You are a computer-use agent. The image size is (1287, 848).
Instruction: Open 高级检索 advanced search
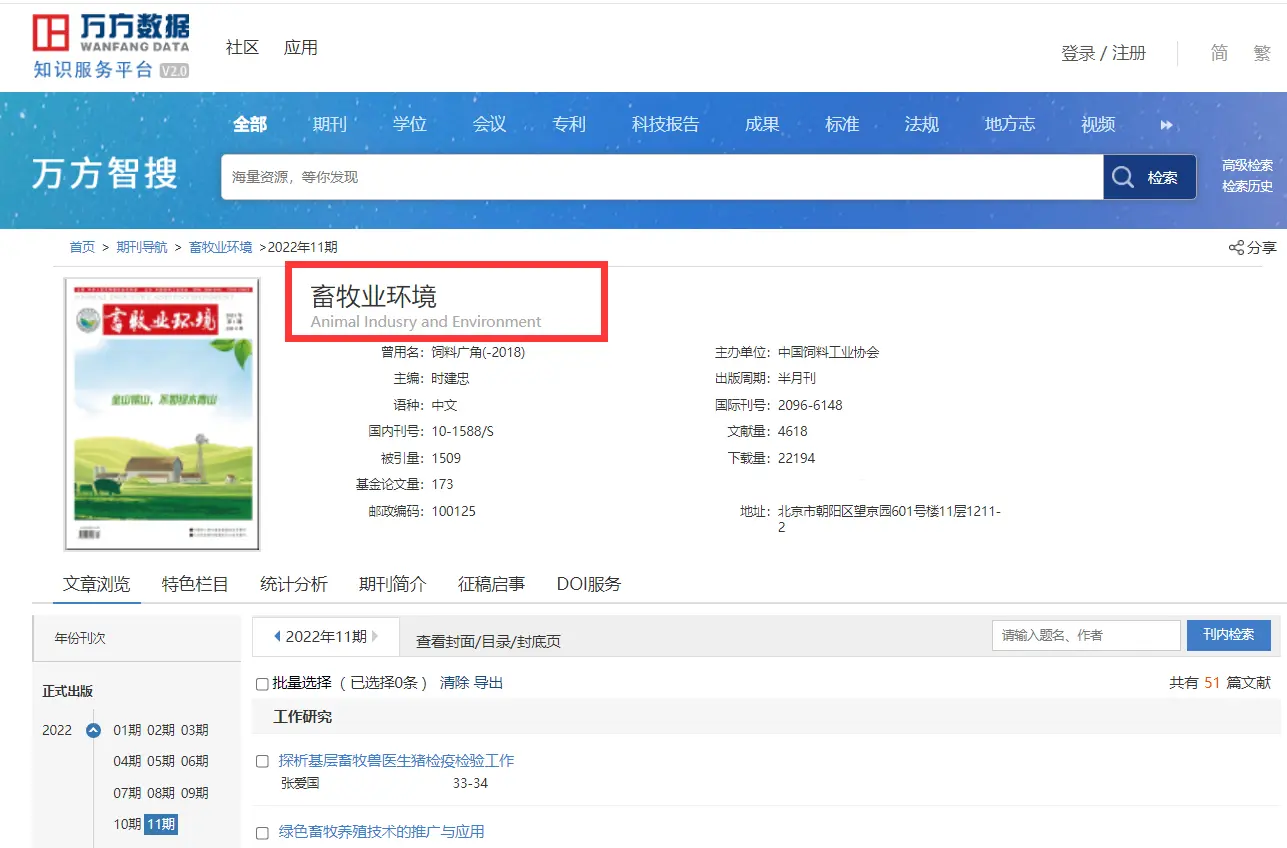[x=1247, y=165]
